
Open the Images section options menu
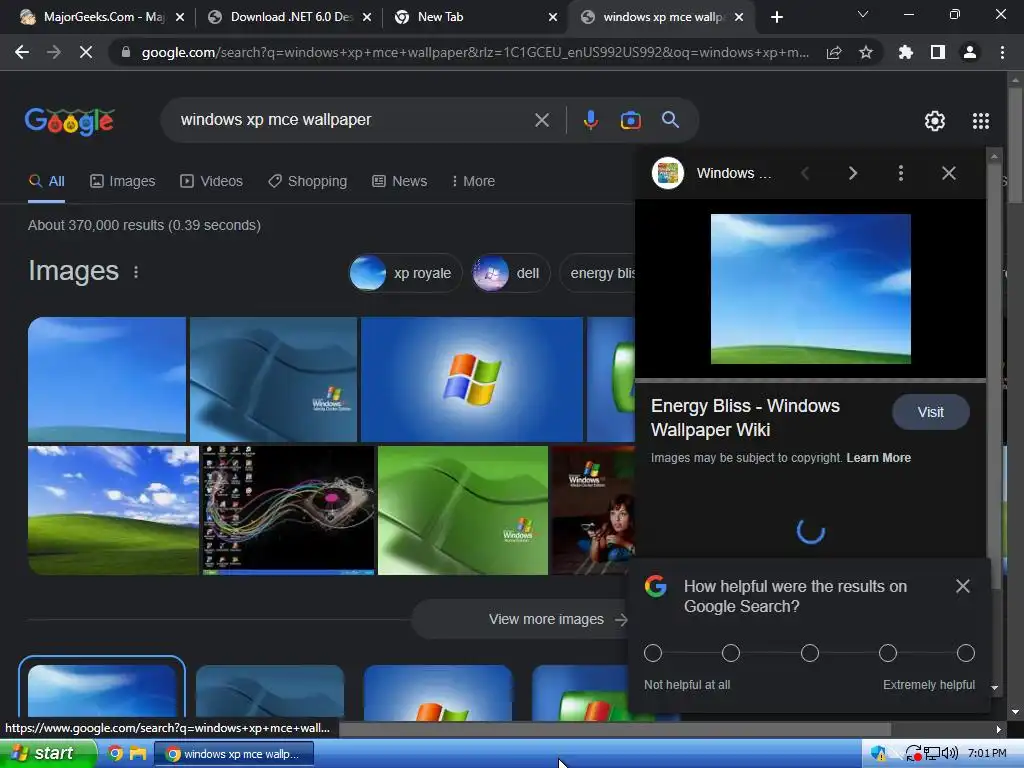click(136, 272)
